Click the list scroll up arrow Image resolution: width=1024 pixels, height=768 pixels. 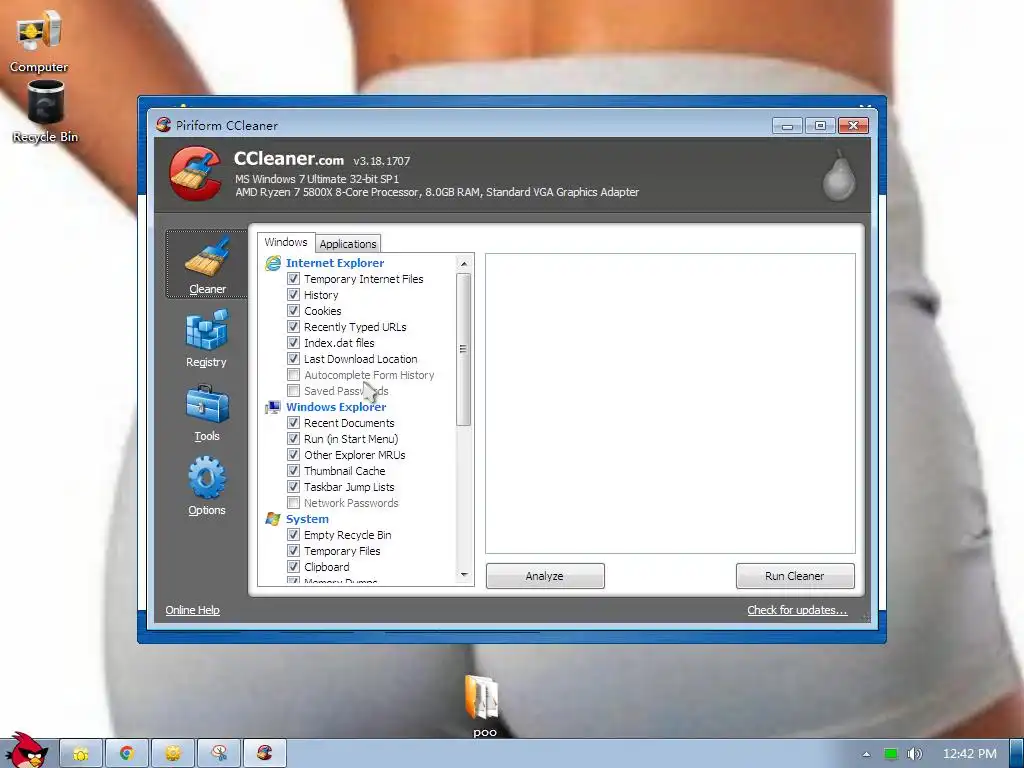coord(464,264)
